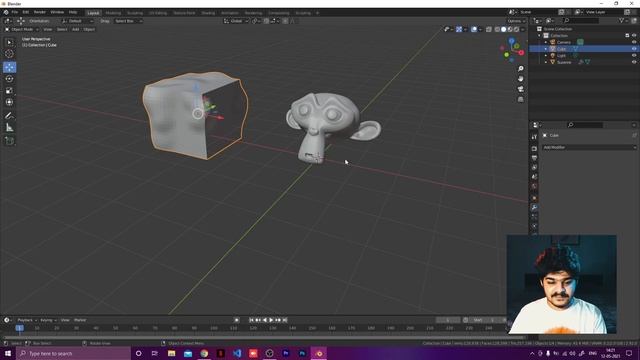Activate the Scale tool
This screenshot has width=640, height=360.
coord(9,91)
